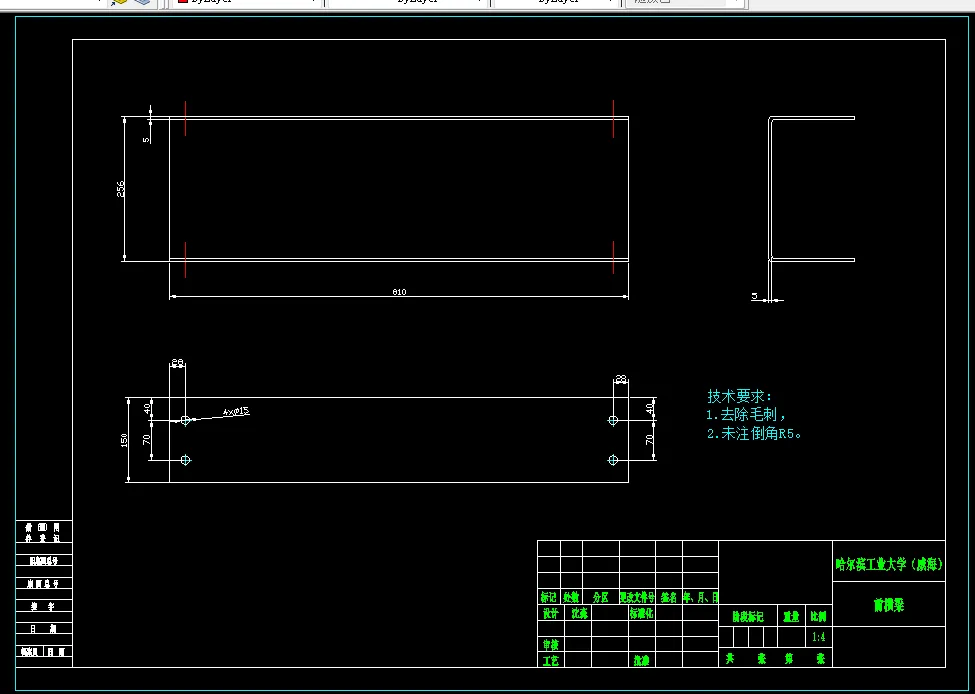
Task: Select the 4xØ15 hole callout text
Action: click(x=236, y=411)
